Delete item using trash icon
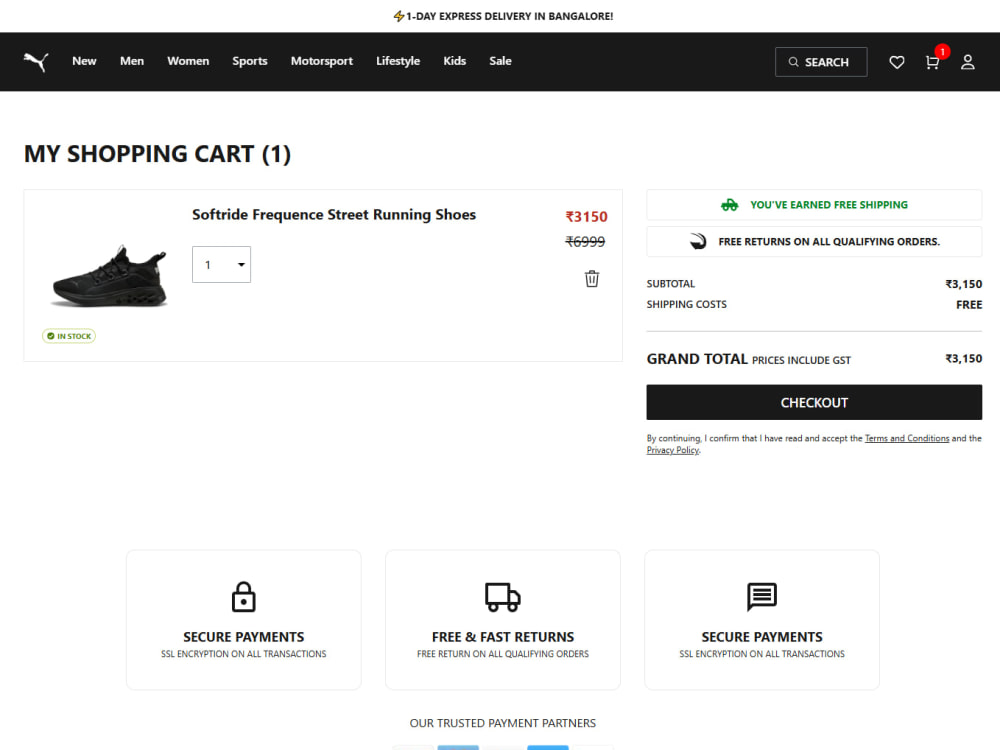Screen dimensions: 1000x750 pos(592,279)
